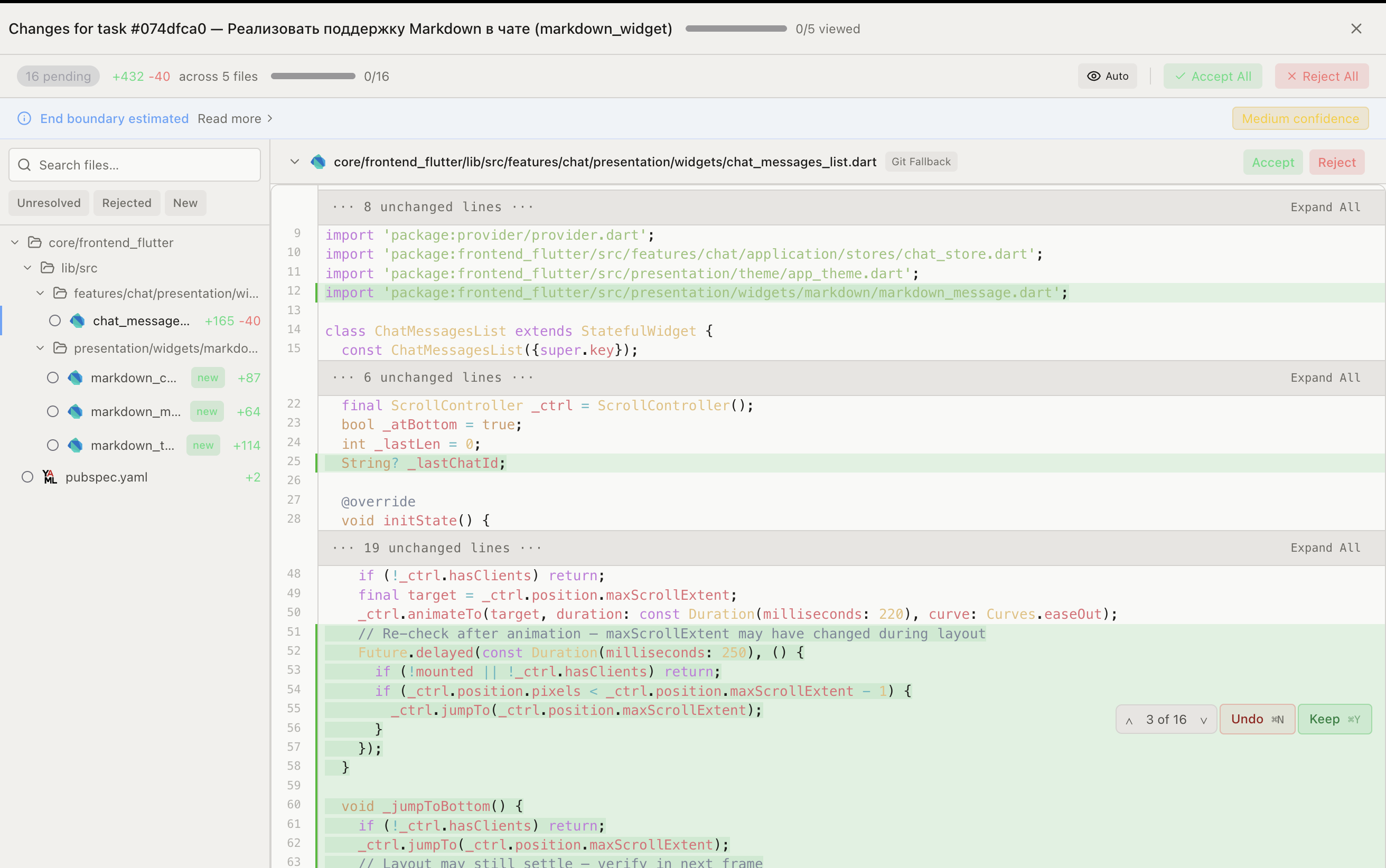Collapse the core/frontend_flutter folder
1386x868 pixels.
(14, 242)
